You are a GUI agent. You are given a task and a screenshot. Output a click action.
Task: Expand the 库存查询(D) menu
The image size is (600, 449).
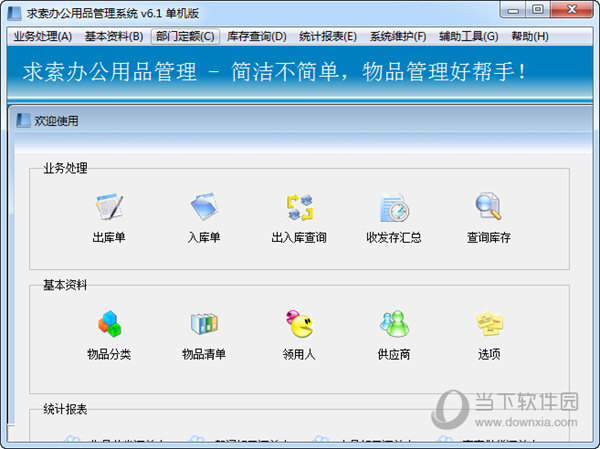[x=256, y=37]
